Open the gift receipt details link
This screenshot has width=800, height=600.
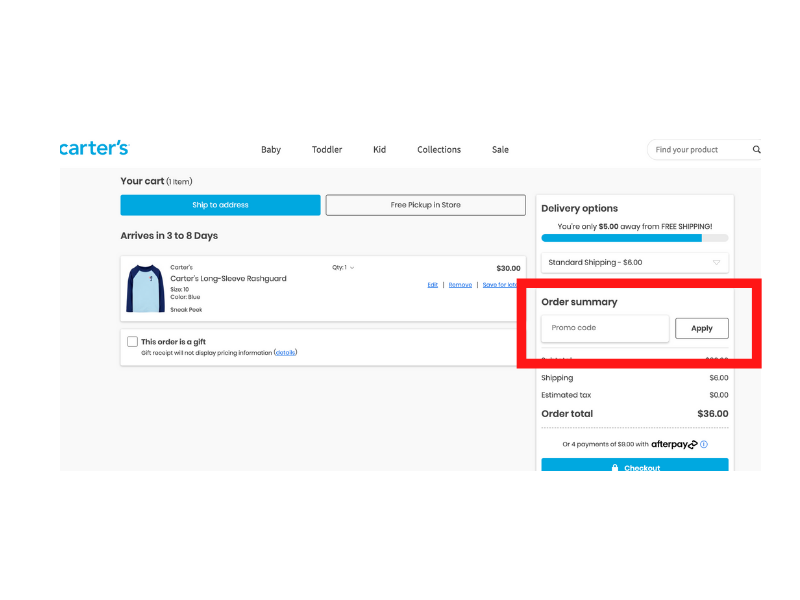(x=285, y=353)
